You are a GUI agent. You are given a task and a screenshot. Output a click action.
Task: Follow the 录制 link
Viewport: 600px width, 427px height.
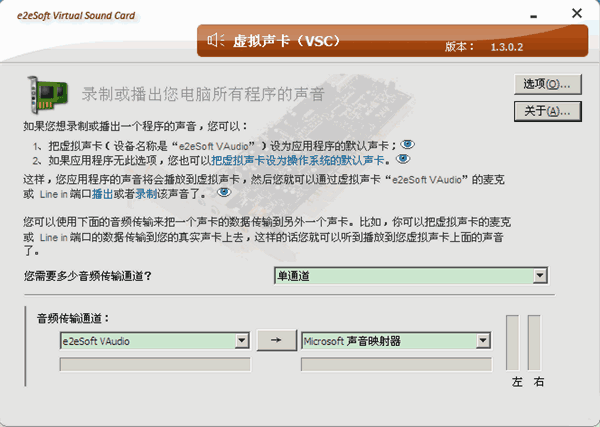146,194
